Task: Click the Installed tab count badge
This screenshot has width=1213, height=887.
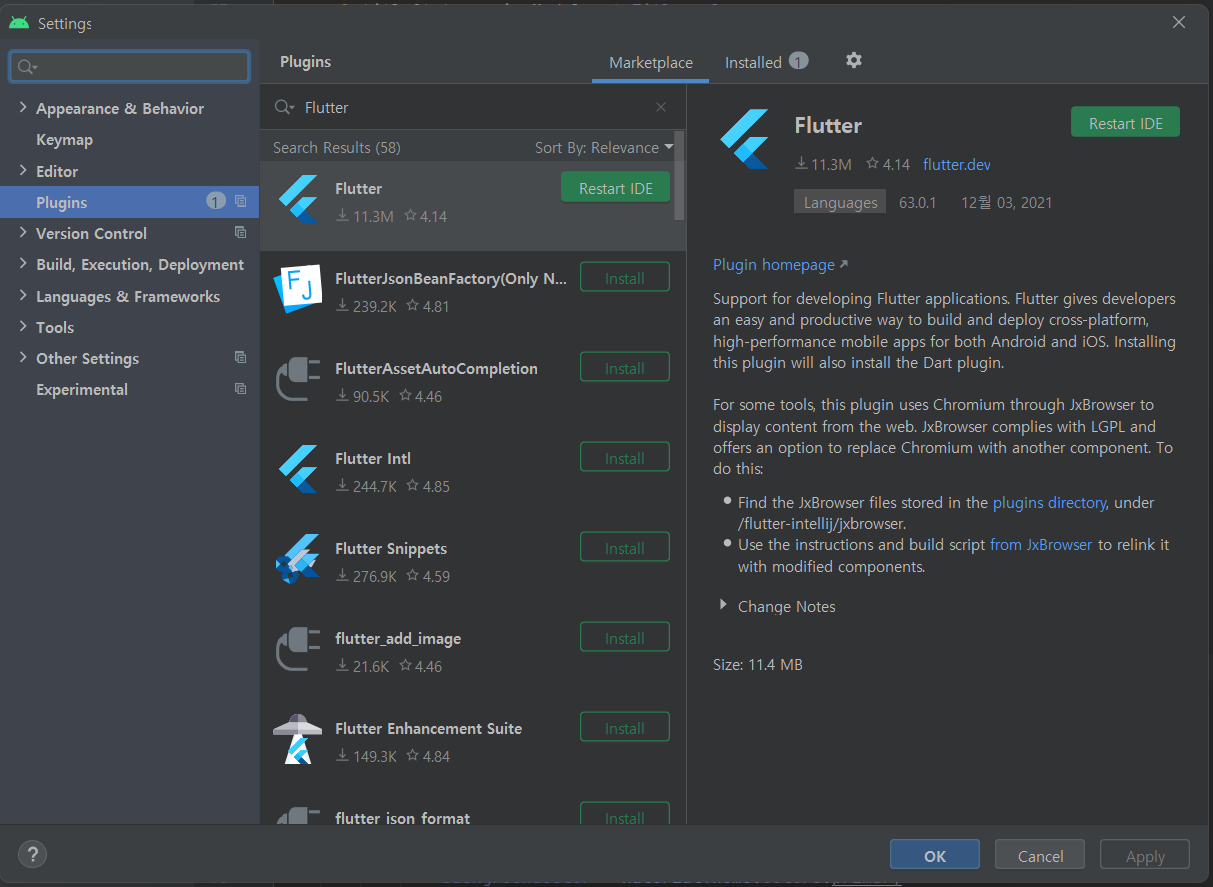Action: pos(798,61)
